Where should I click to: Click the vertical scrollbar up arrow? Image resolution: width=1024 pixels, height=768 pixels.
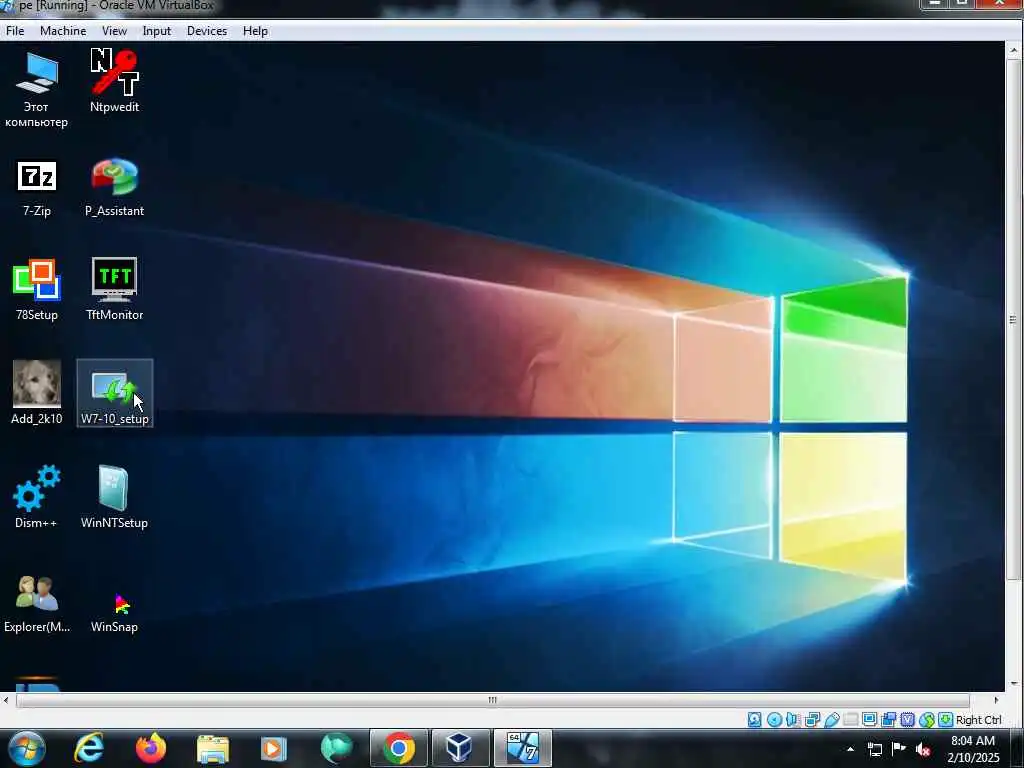tap(1013, 50)
